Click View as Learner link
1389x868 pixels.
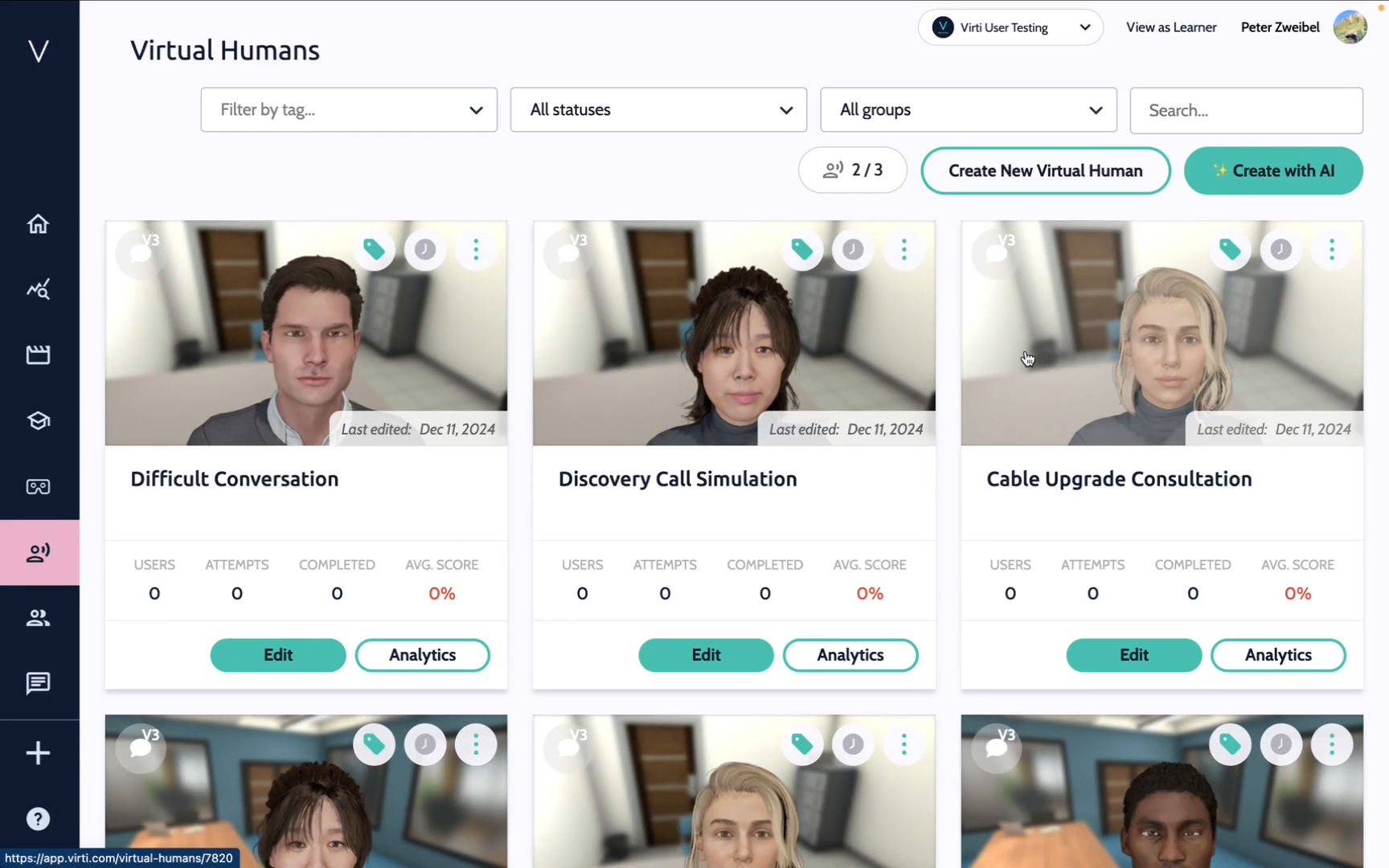coord(1171,27)
